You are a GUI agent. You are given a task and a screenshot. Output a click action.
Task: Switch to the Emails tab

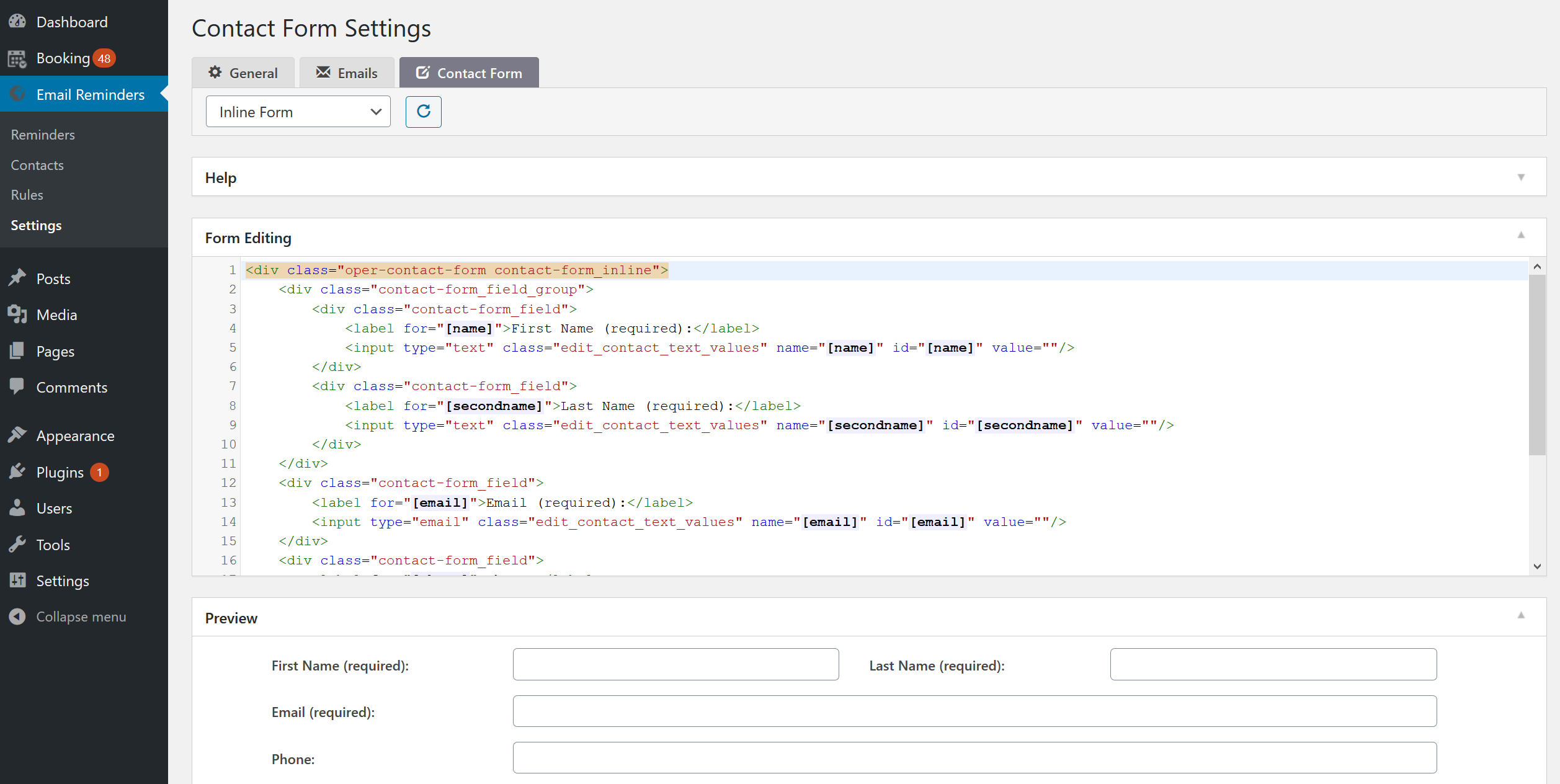coord(347,73)
